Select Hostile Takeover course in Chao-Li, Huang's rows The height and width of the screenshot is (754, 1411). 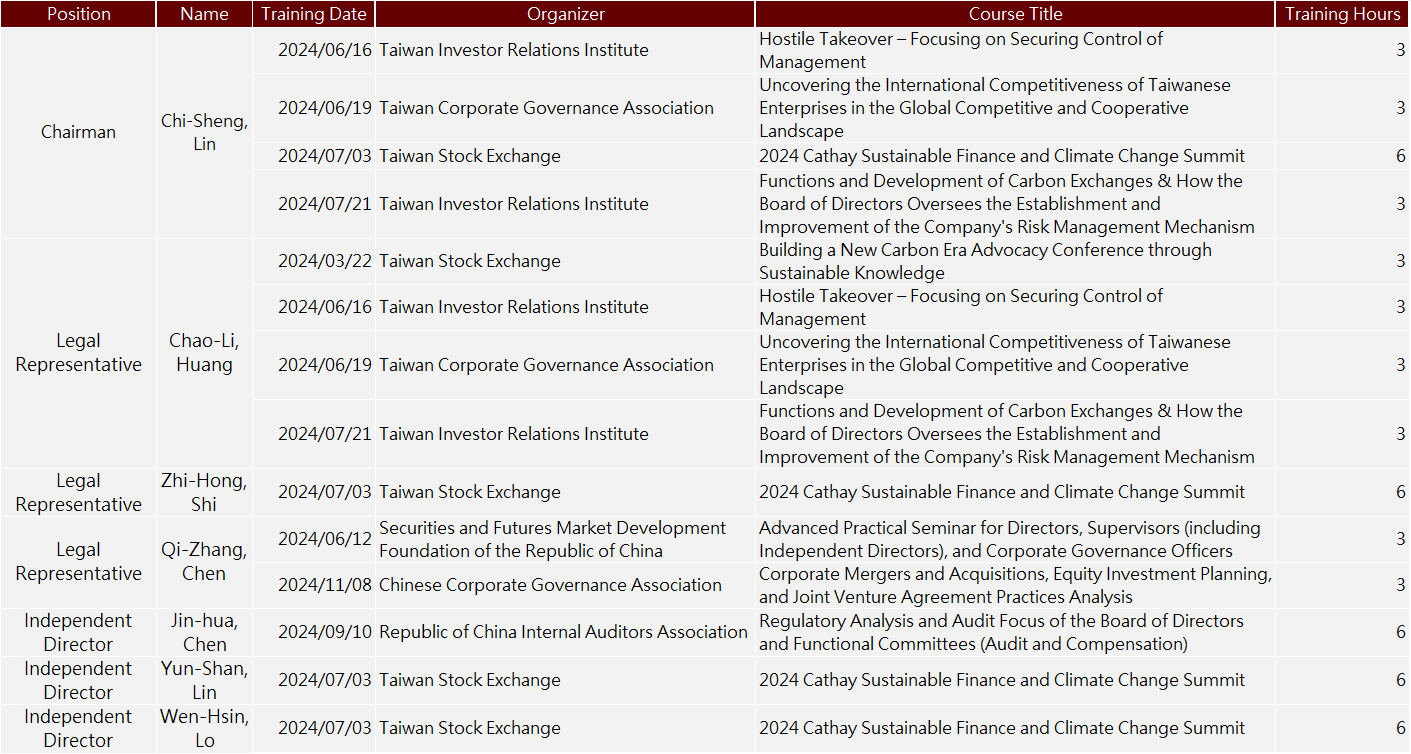(x=961, y=307)
